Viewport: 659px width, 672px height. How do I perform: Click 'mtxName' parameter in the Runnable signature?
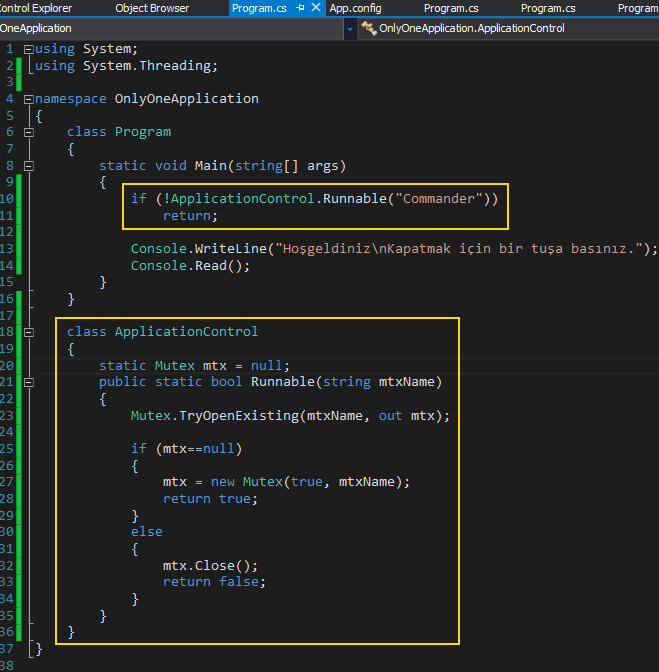point(406,382)
